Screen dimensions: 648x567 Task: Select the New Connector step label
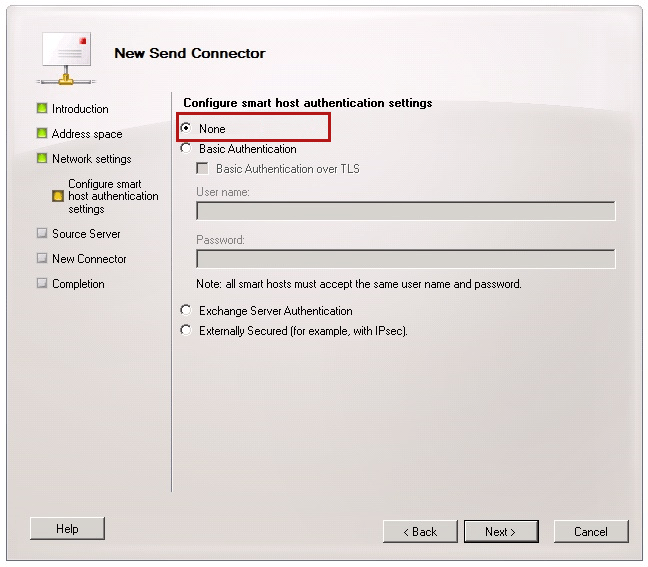click(89, 259)
